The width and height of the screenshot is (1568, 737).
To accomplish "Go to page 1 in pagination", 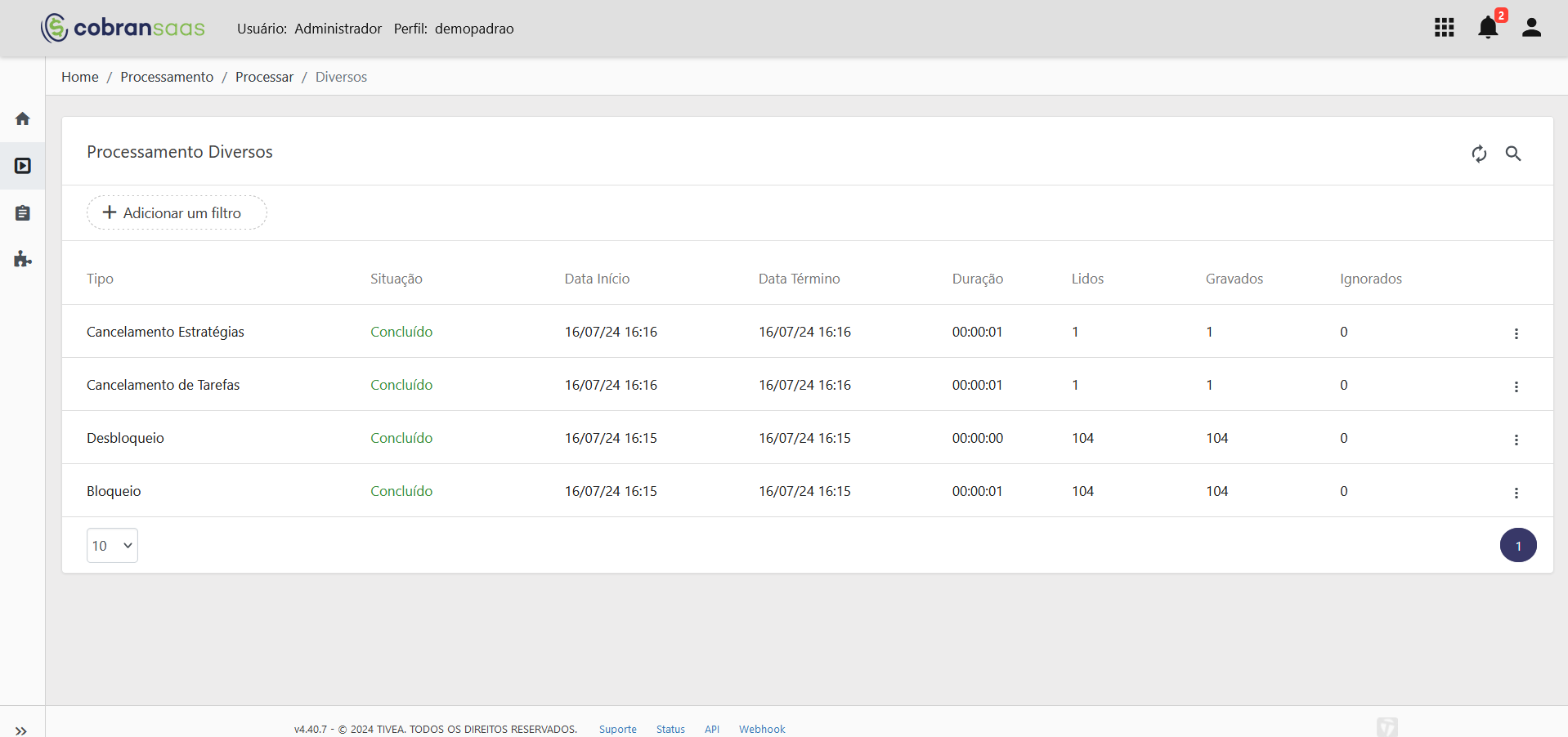I will 1518,546.
